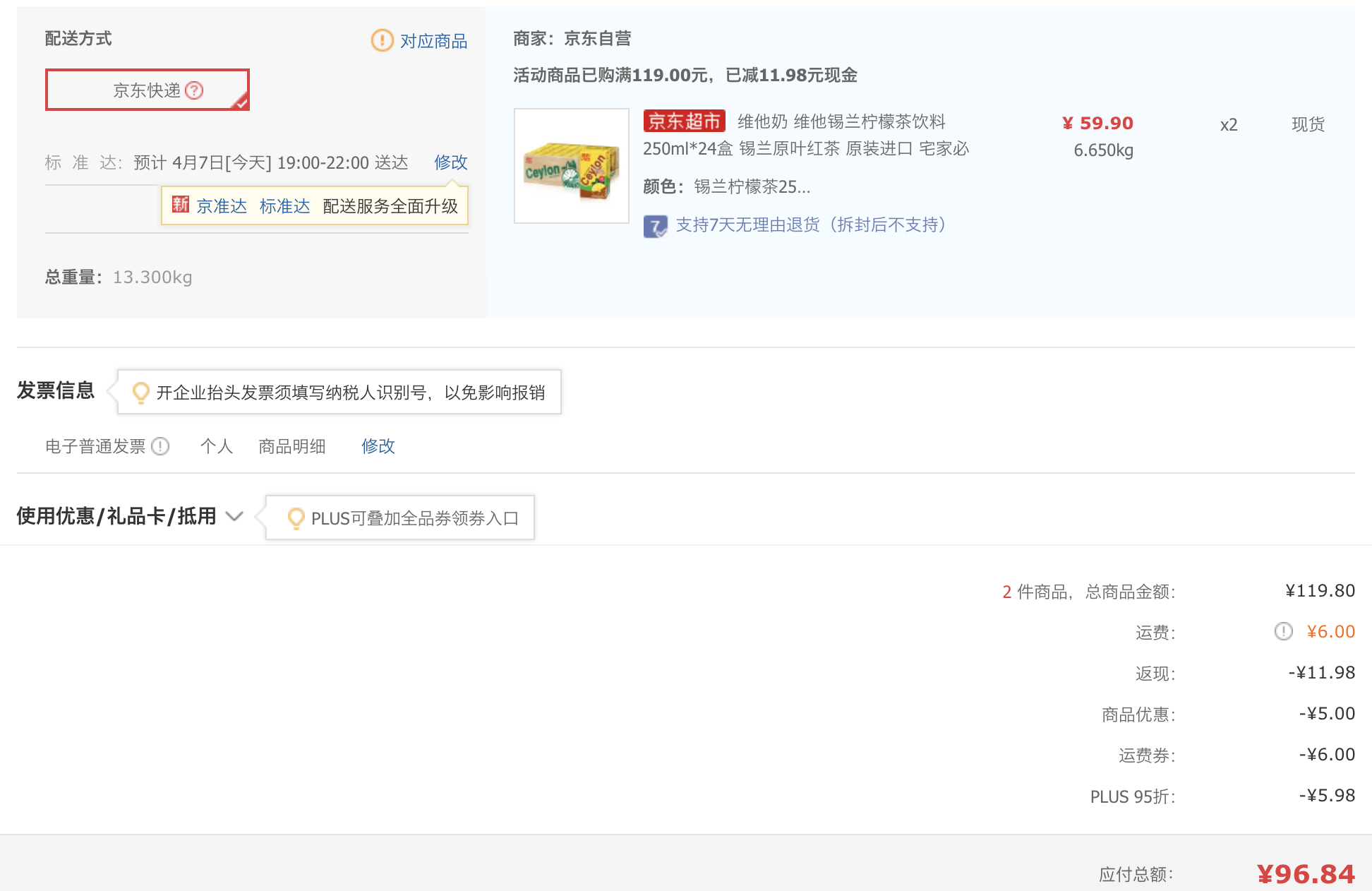1372x891 pixels.
Task: Click the lightbulb icon in invoice tip
Action: [140, 393]
